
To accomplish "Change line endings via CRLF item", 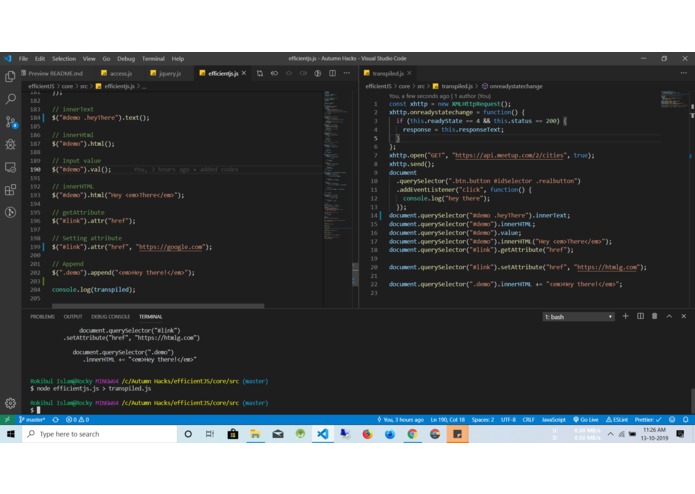I will coord(528,420).
